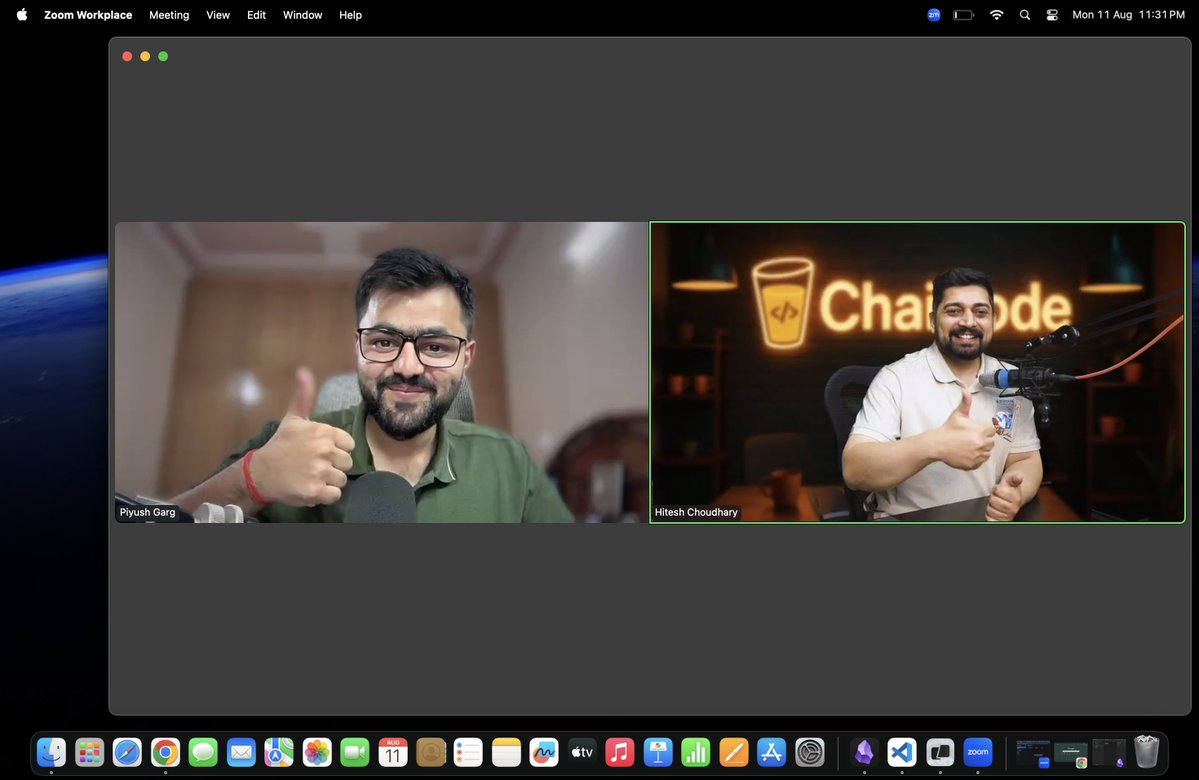Close the Zoom meeting window
The height and width of the screenshot is (780, 1199).
(127, 56)
